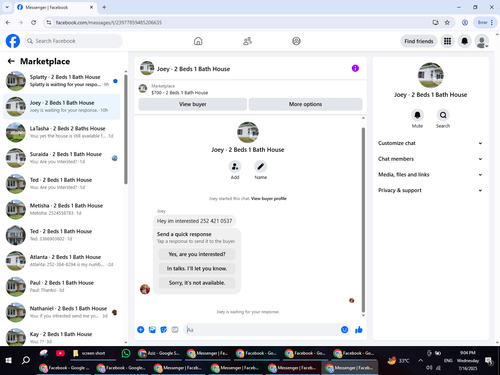
Task: Expand Chat members section
Action: click(x=430, y=159)
